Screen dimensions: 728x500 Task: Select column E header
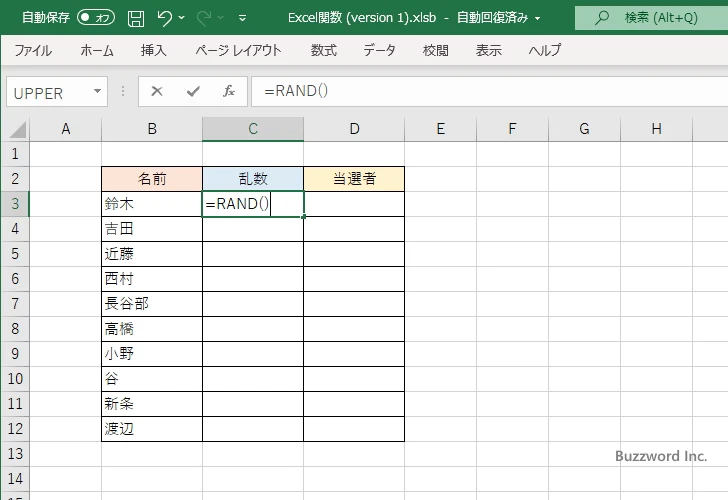click(x=441, y=129)
